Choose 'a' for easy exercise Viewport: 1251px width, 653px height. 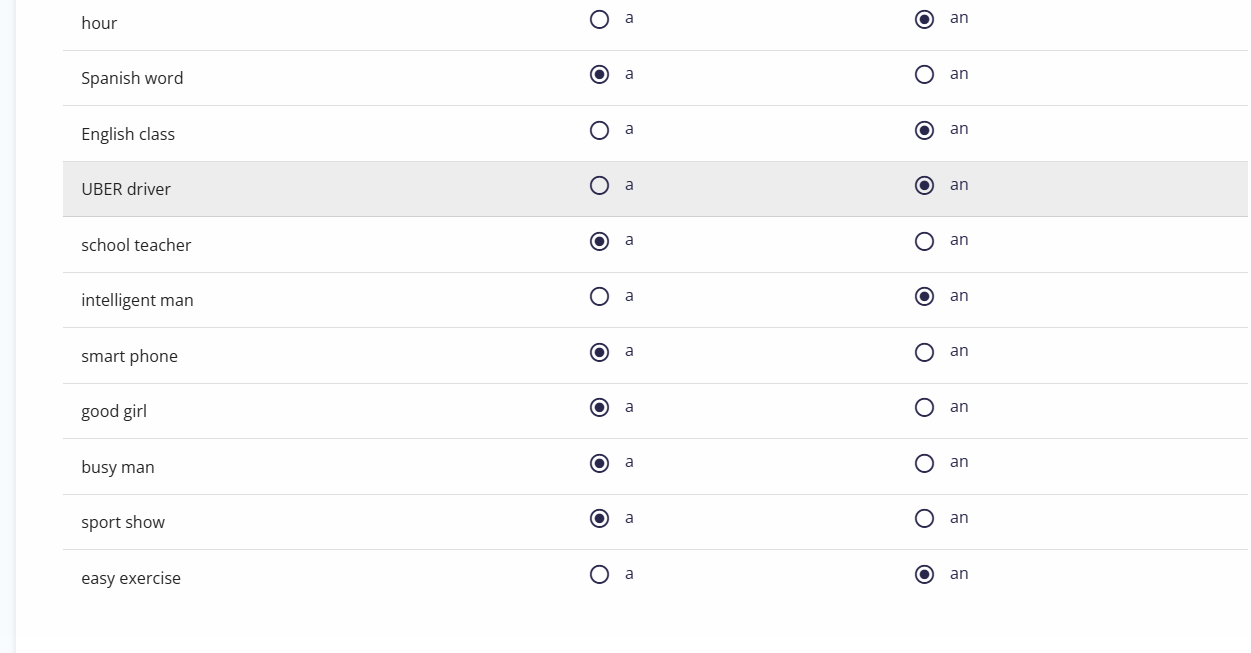[599, 574]
